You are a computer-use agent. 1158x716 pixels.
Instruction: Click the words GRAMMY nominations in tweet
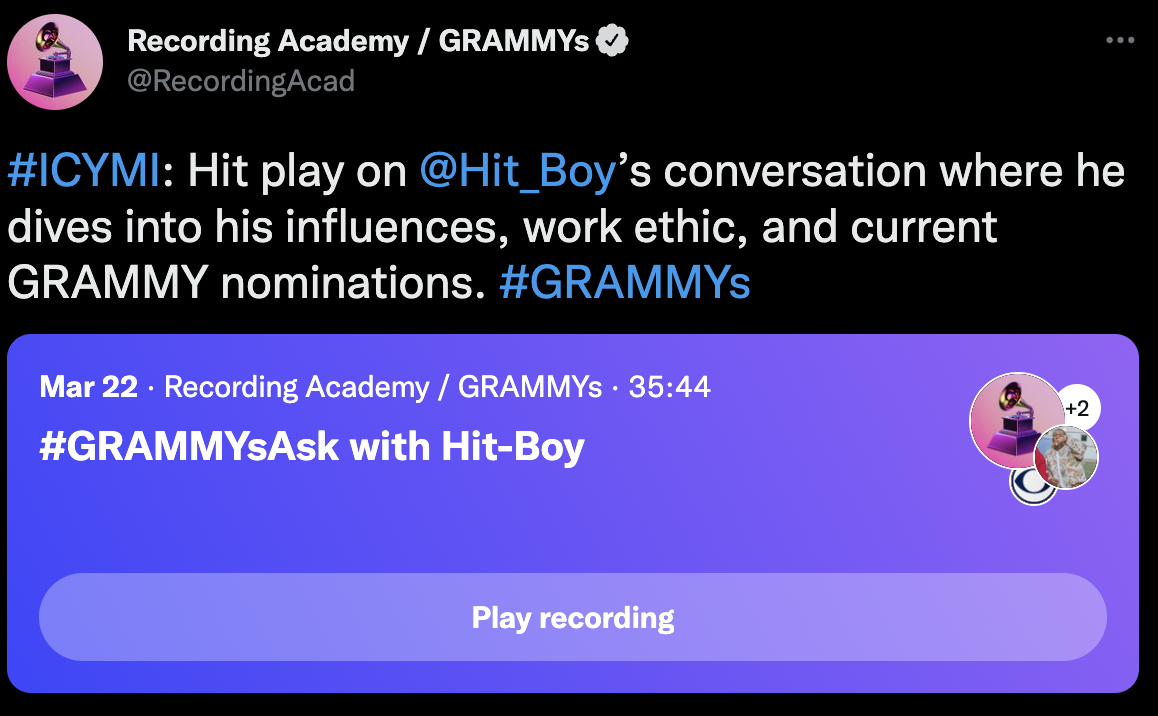coord(247,283)
